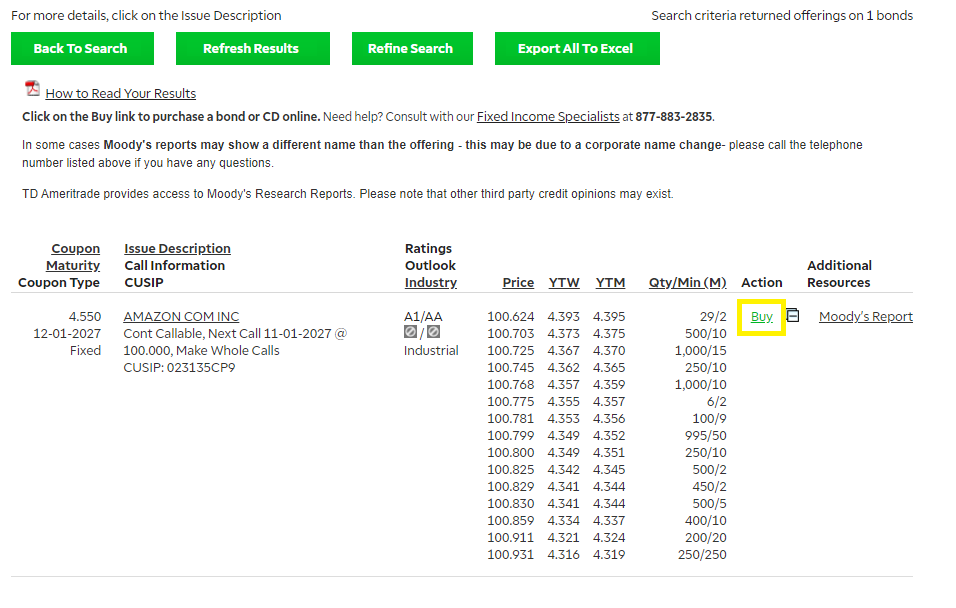Viewport: 956px width, 608px height.
Task: Sort results by the Industry header
Action: click(431, 283)
